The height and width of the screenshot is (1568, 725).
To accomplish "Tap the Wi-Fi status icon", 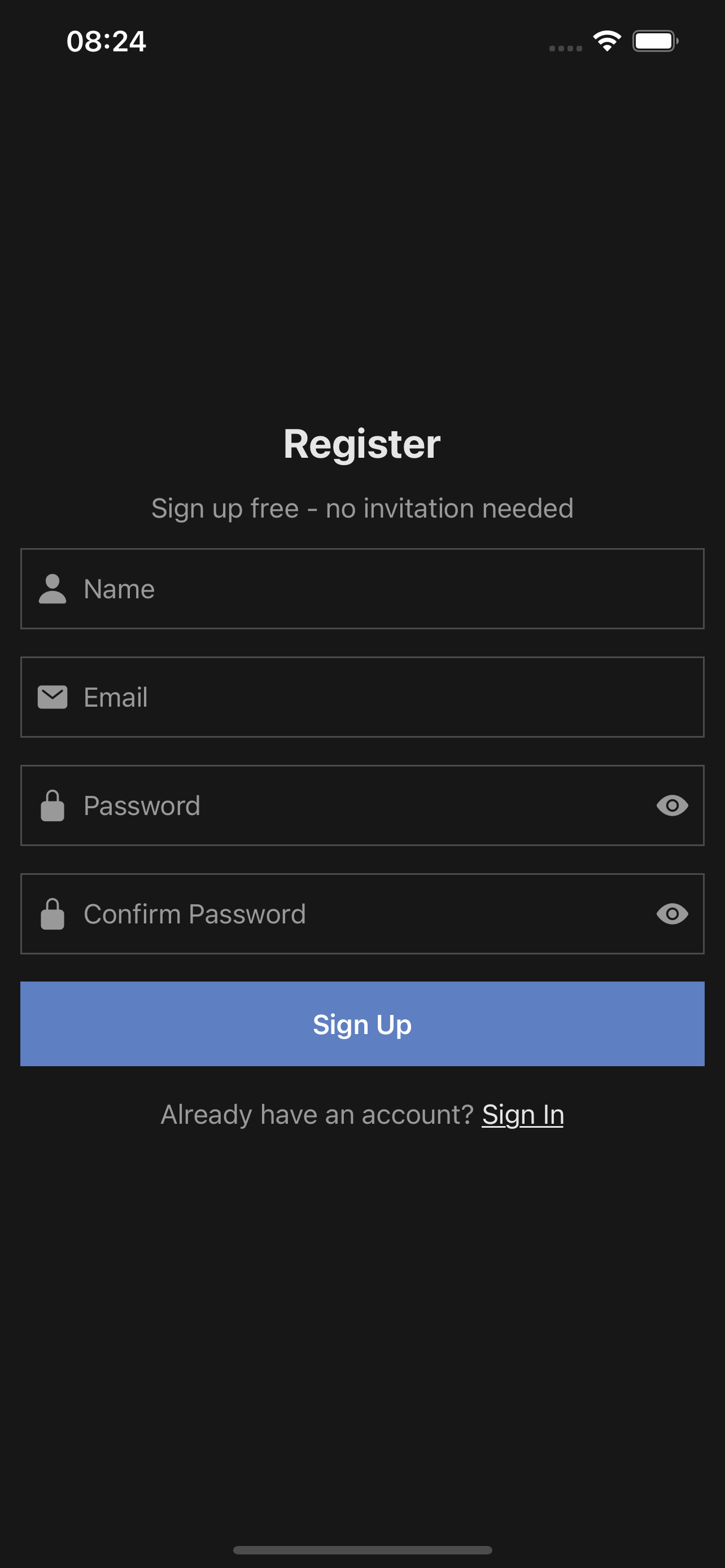I will [607, 41].
